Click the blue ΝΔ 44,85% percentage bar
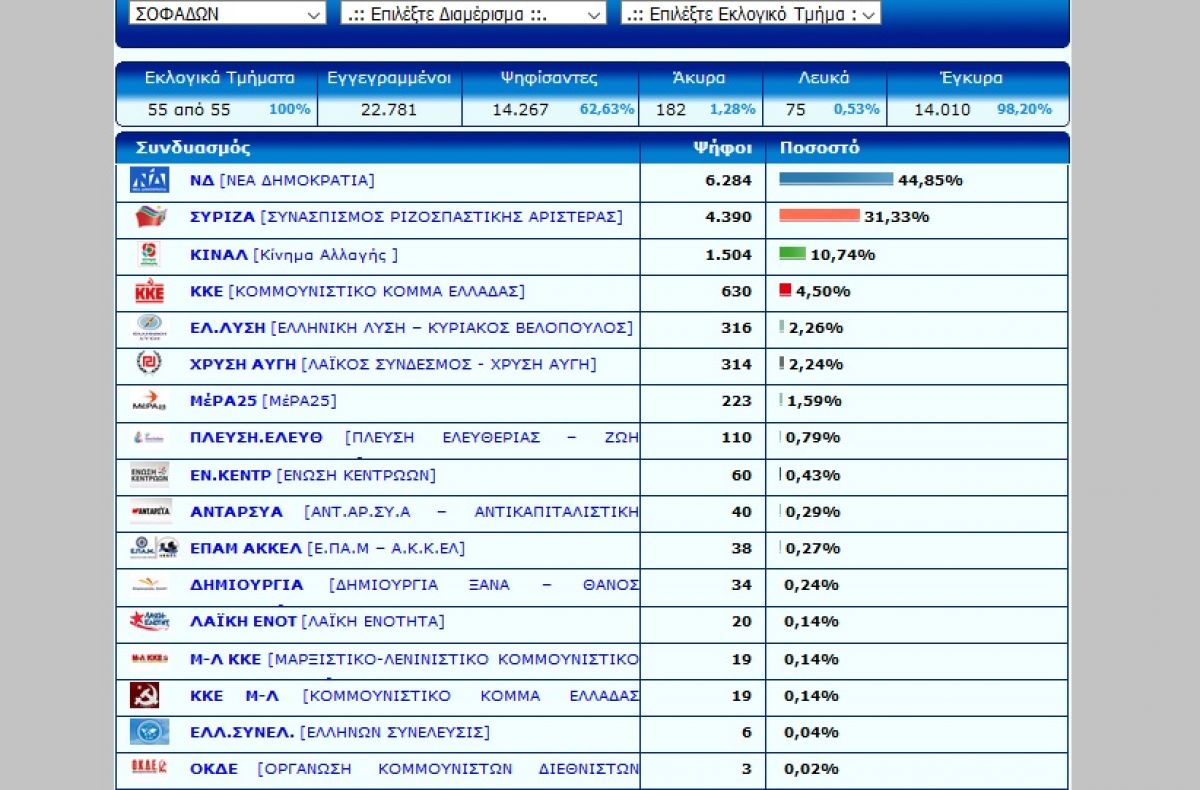 pos(836,179)
